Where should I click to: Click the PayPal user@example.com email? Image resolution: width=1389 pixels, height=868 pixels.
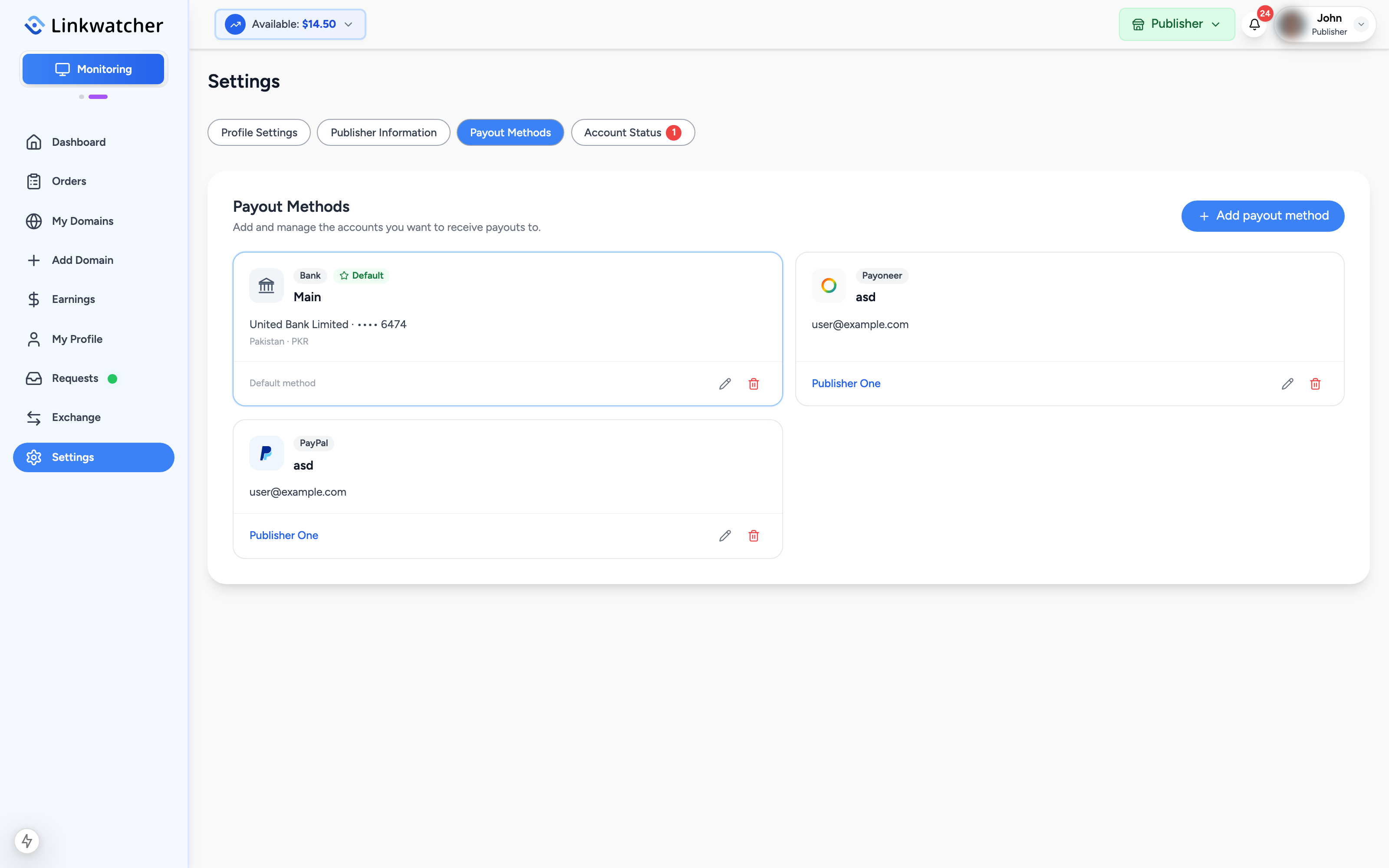(298, 492)
